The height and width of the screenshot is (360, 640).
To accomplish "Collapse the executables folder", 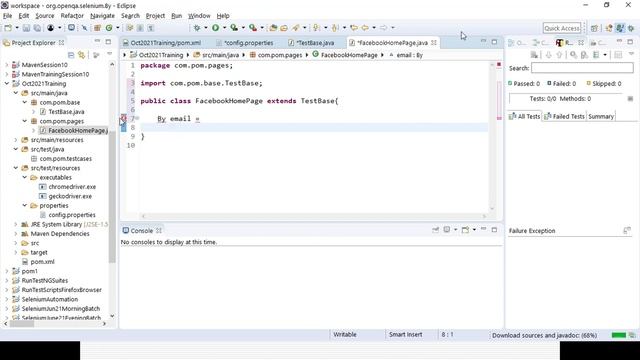I will [25, 178].
